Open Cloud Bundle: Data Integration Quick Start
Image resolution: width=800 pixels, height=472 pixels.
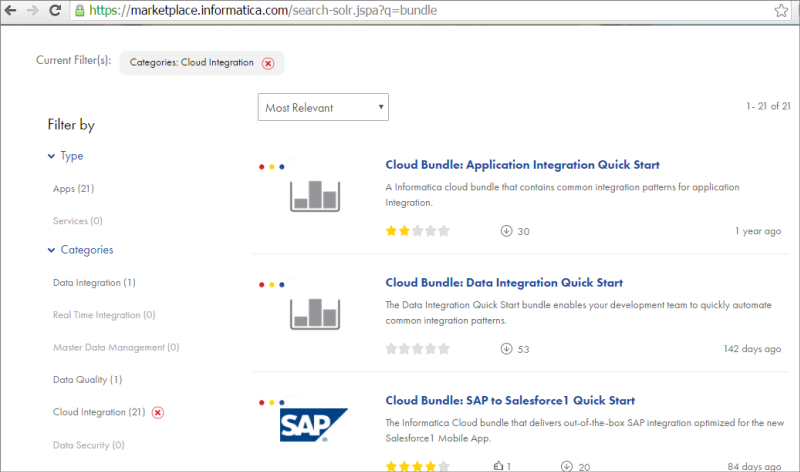[x=504, y=283]
